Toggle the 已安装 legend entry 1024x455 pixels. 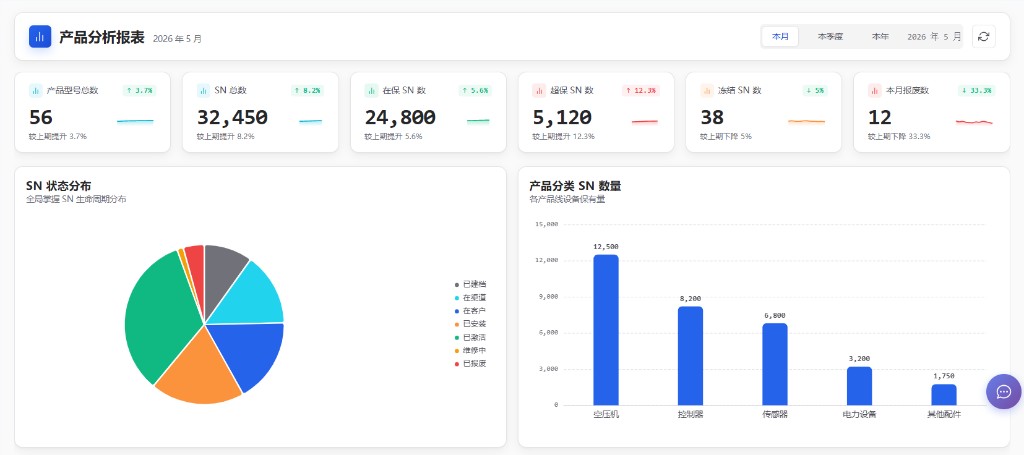pyautogui.click(x=470, y=324)
